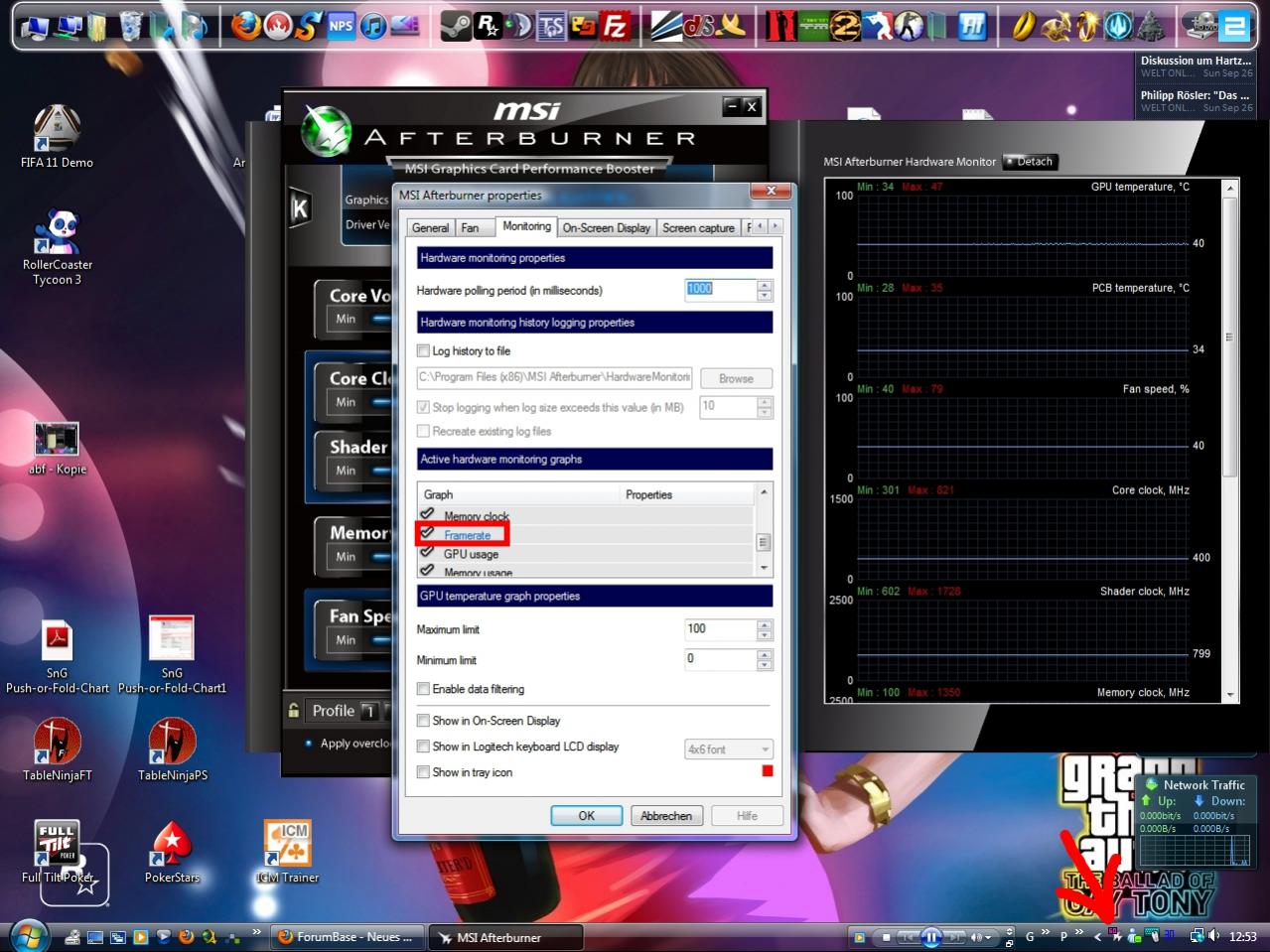Viewport: 1270px width, 952px height.
Task: Pick tray icon red color swatch
Action: coord(767,771)
